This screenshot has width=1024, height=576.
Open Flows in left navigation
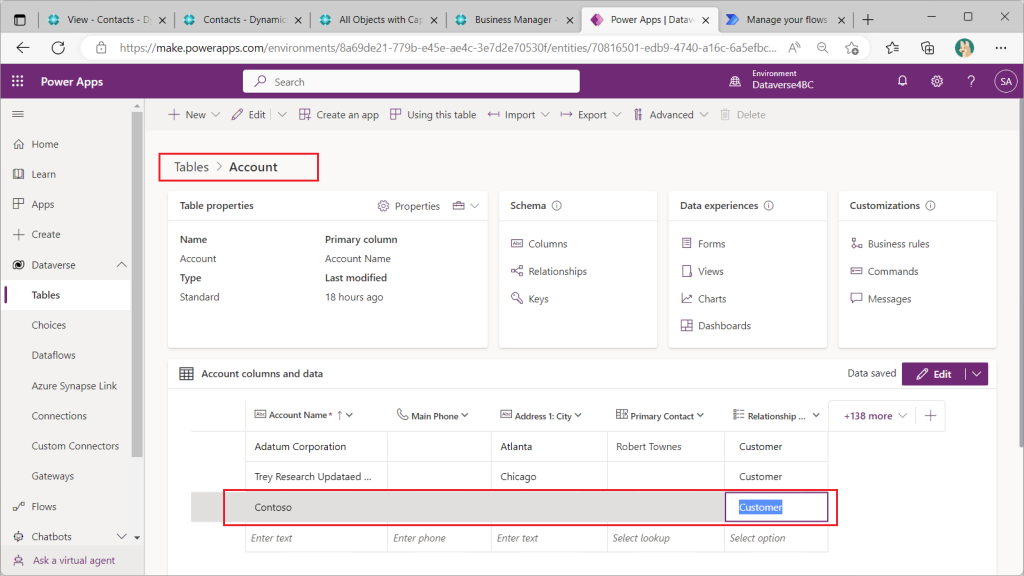(43, 507)
